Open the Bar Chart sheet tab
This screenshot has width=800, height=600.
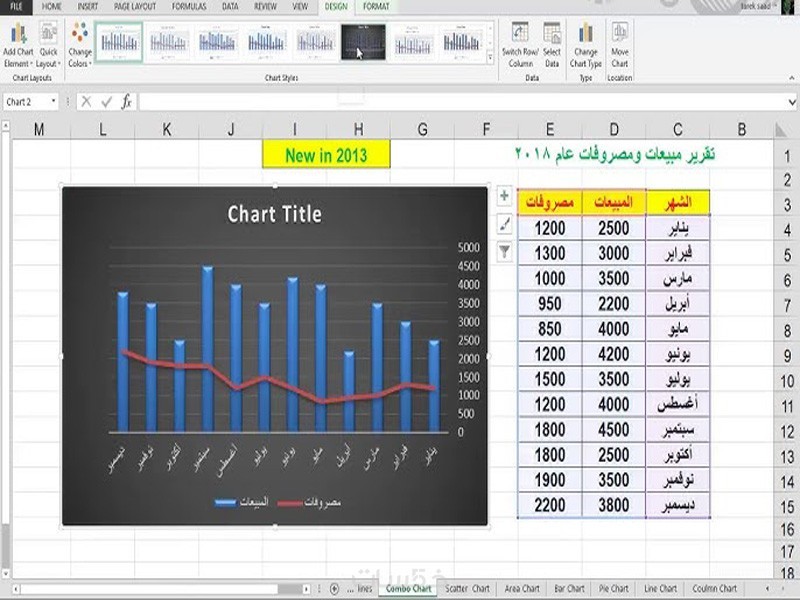(x=569, y=588)
